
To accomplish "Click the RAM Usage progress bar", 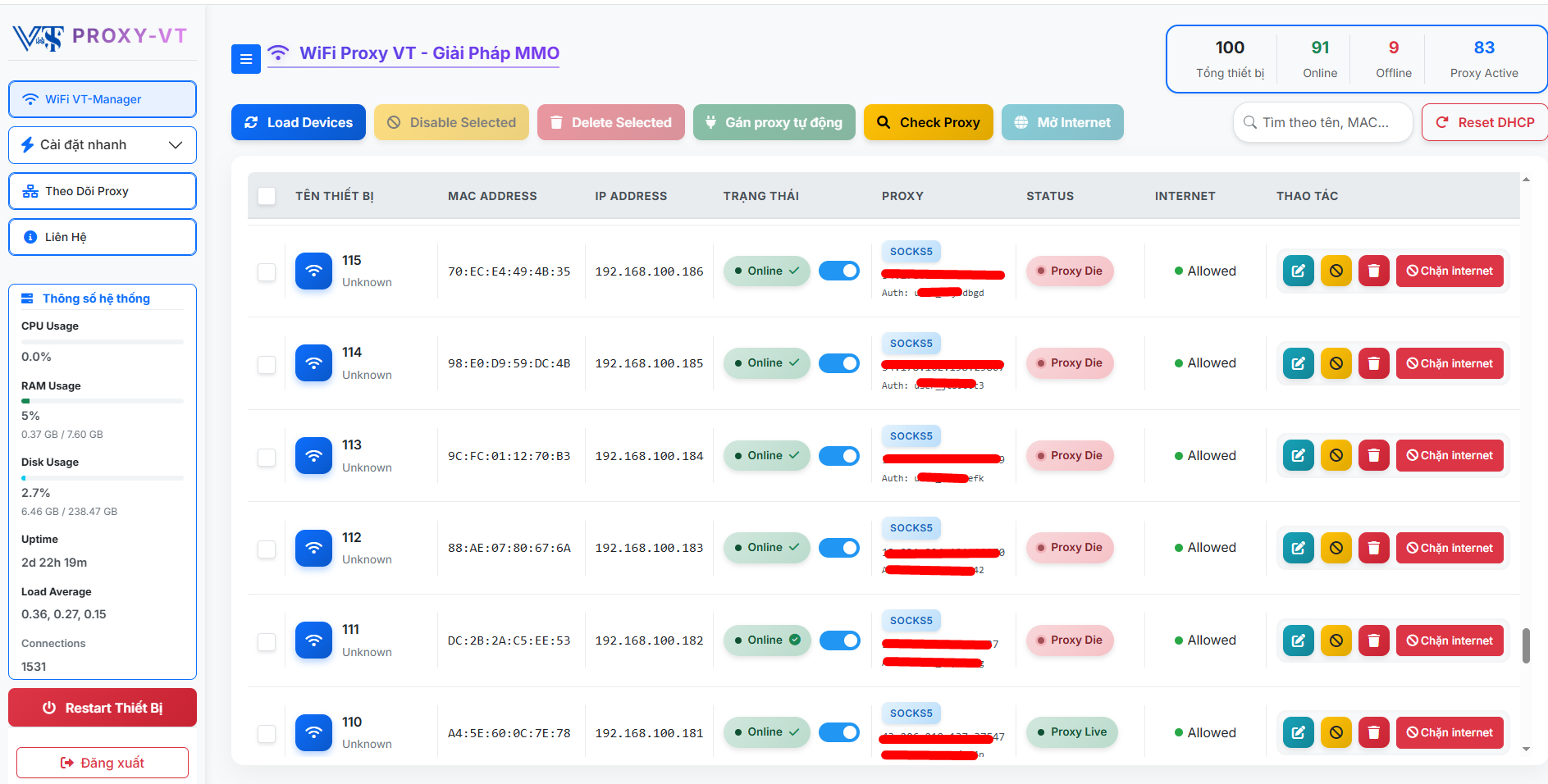I will tap(102, 401).
